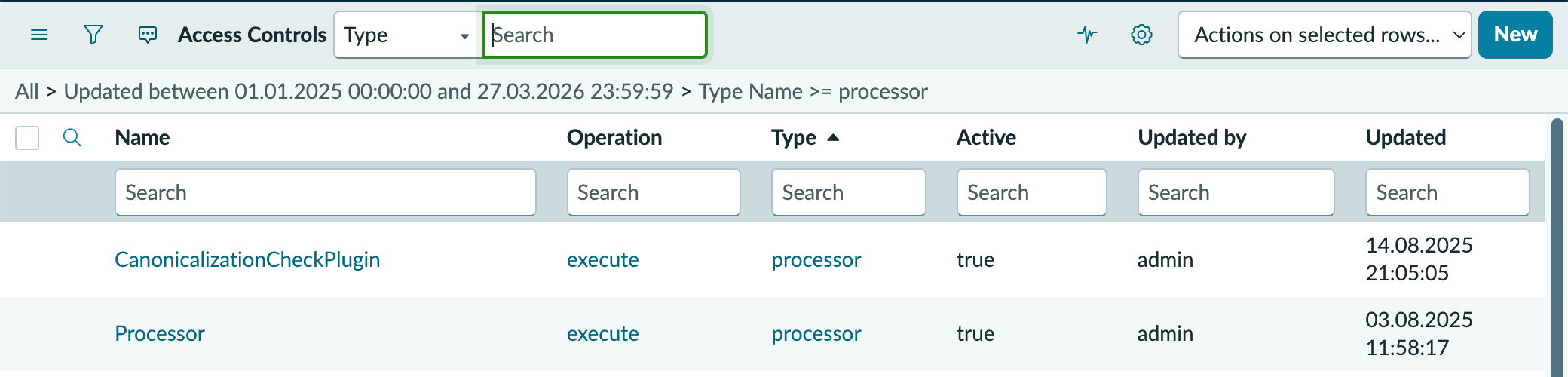Viewport: 1568px width, 377px height.
Task: Click Updated by column search box
Action: 1236,192
